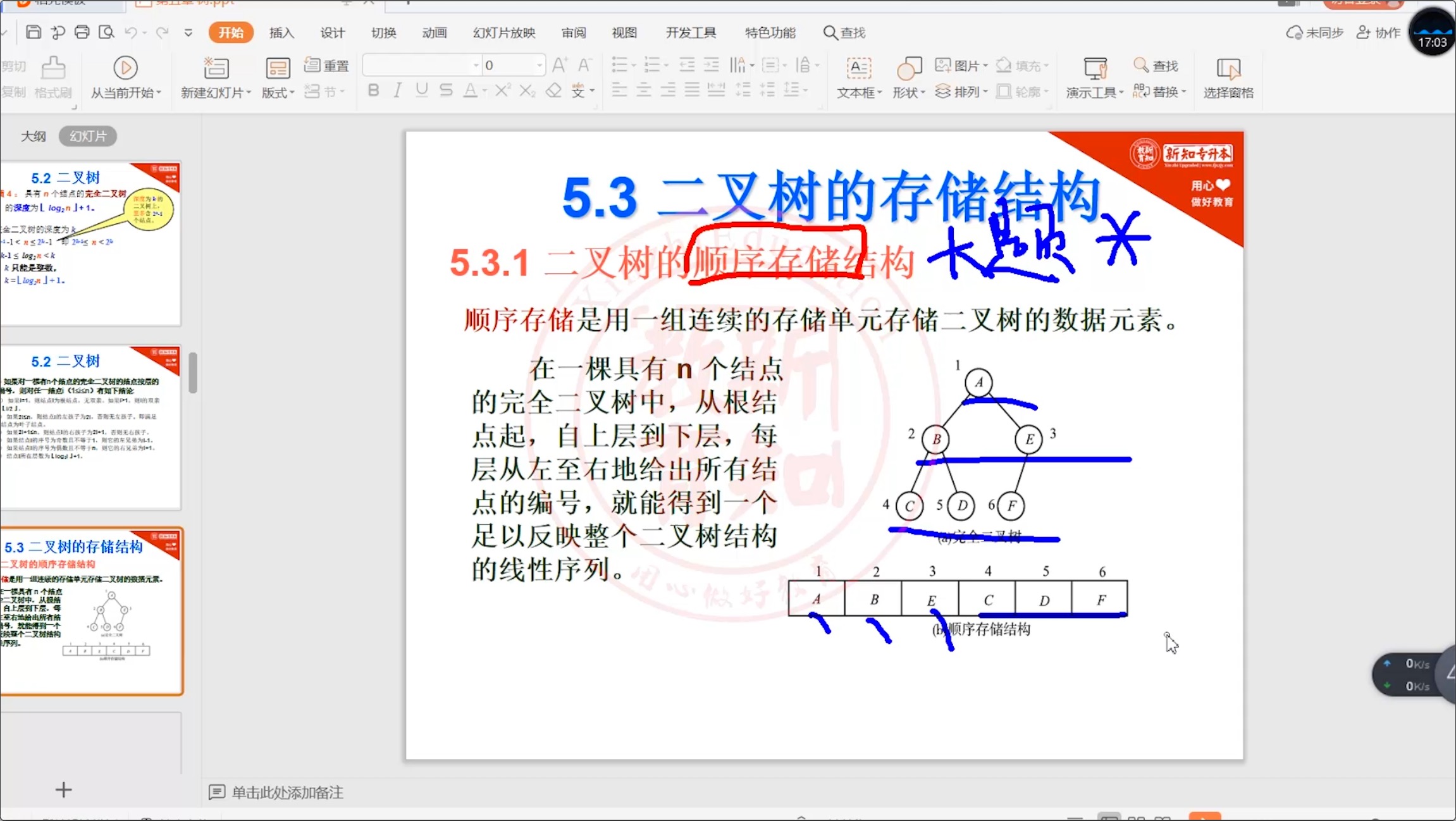Toggle numbered list formatting
This screenshot has width=1456, height=821.
[x=652, y=65]
